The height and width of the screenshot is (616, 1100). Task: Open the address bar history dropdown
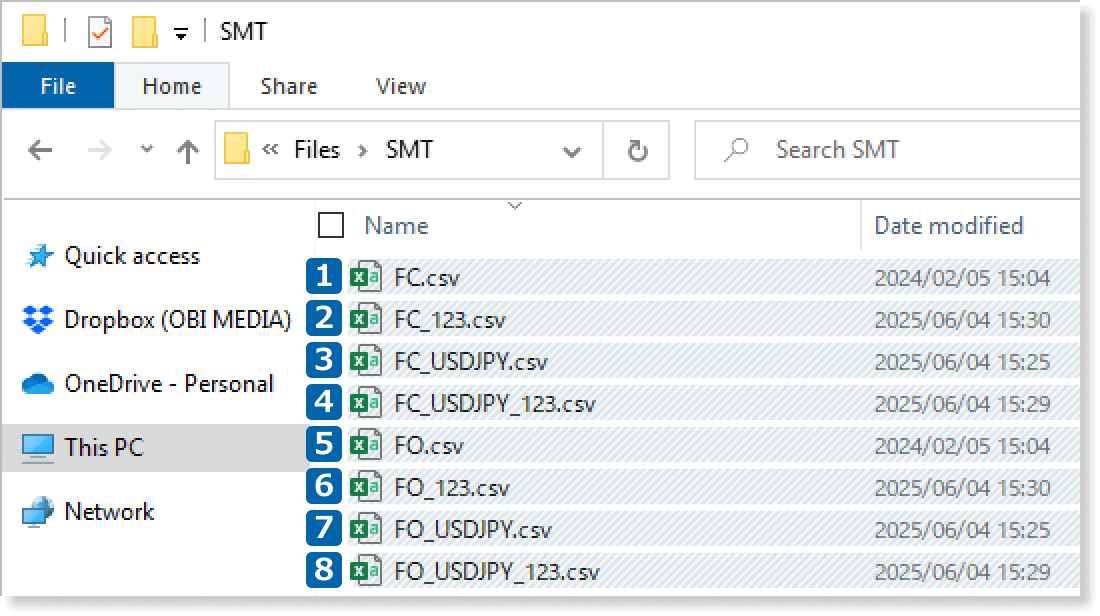[572, 152]
